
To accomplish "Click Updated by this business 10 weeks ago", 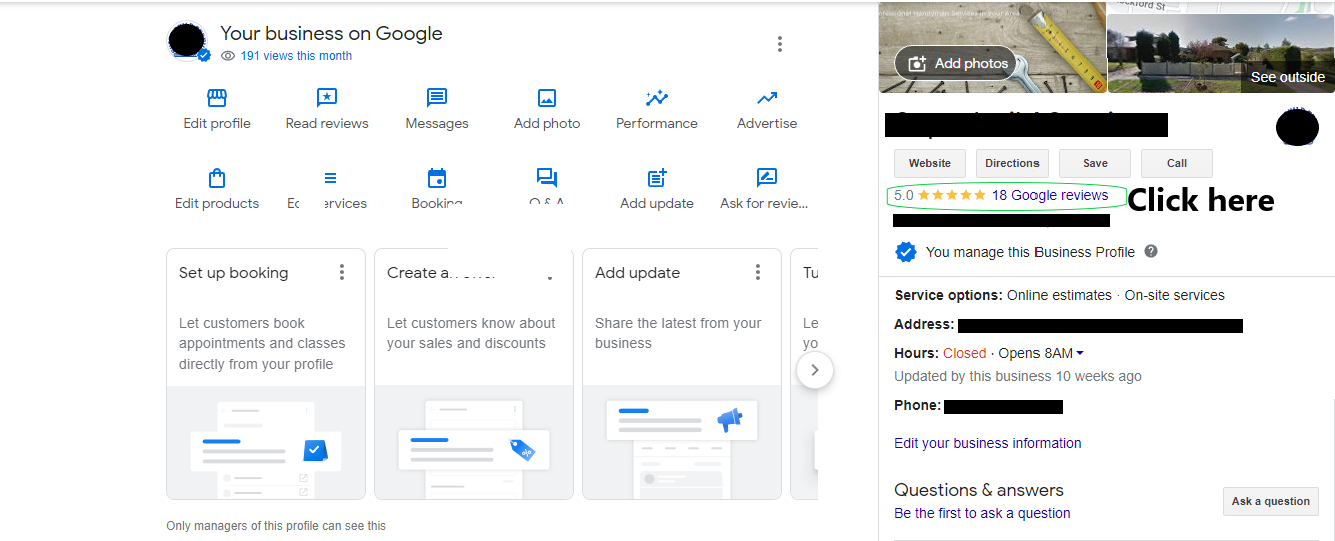I will click(x=1018, y=377).
